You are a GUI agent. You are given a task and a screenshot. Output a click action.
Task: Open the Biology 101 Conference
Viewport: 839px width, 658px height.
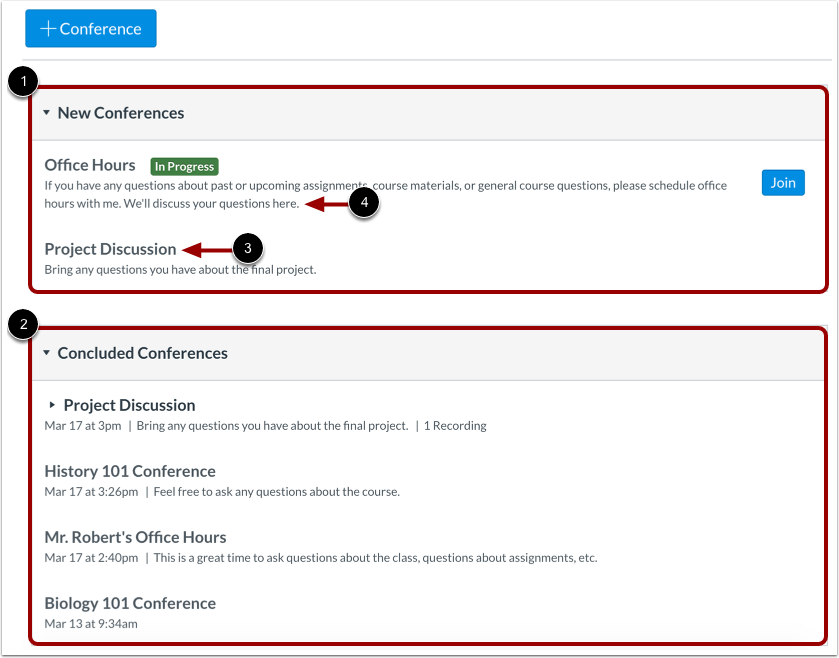tap(128, 602)
